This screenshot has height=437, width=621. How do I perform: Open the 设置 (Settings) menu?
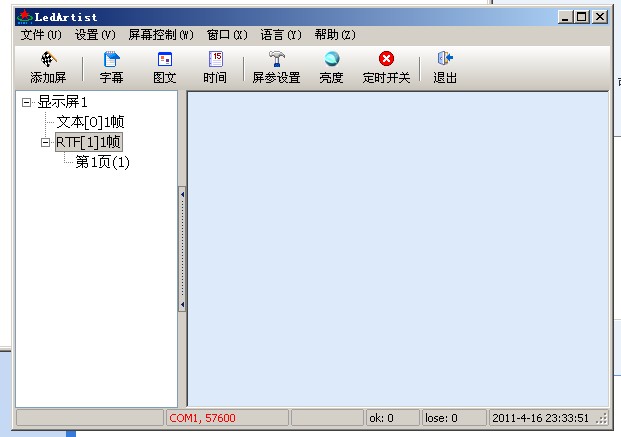tap(95, 35)
